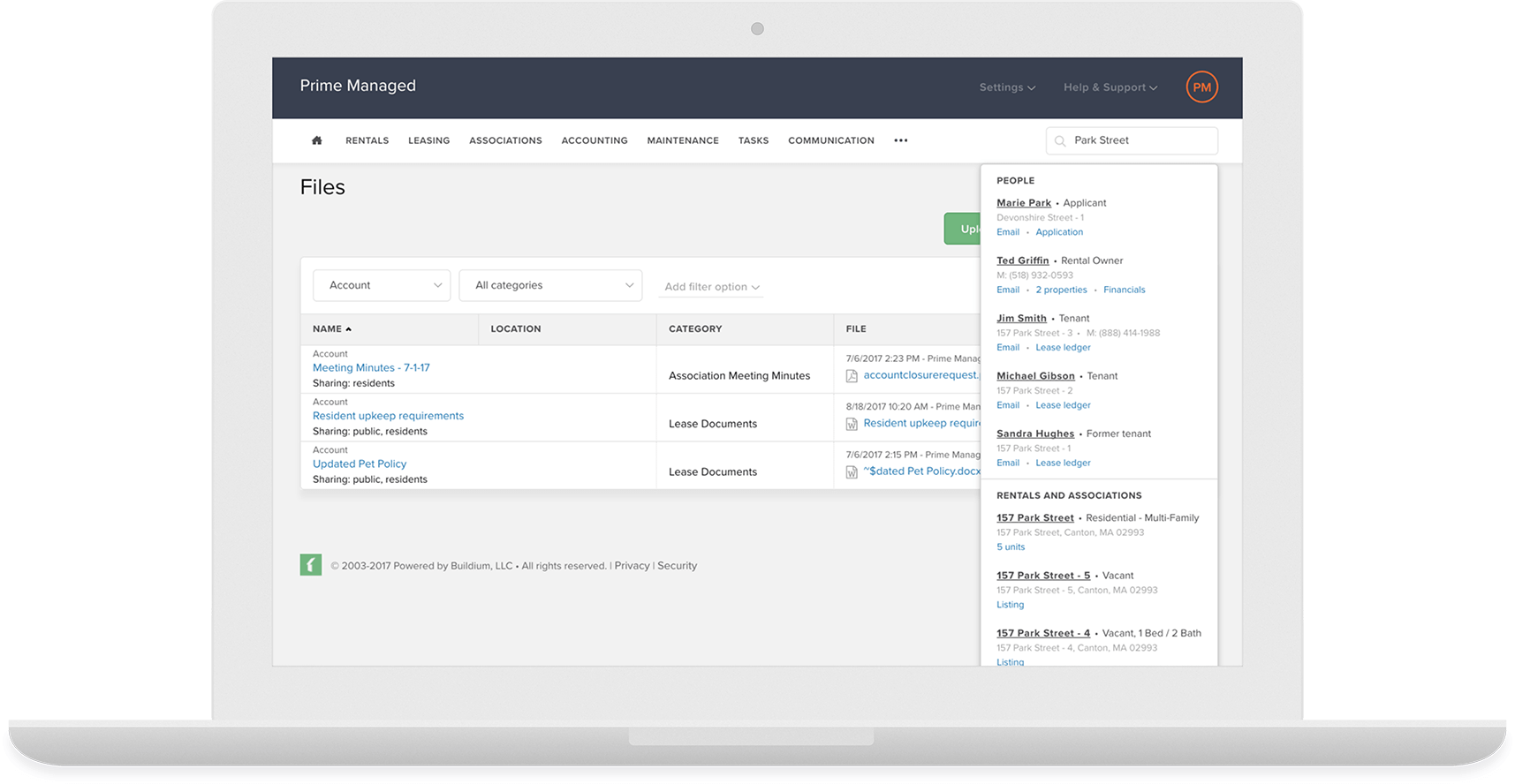
Task: Click the green Buildium logo in footer
Action: pyautogui.click(x=311, y=565)
